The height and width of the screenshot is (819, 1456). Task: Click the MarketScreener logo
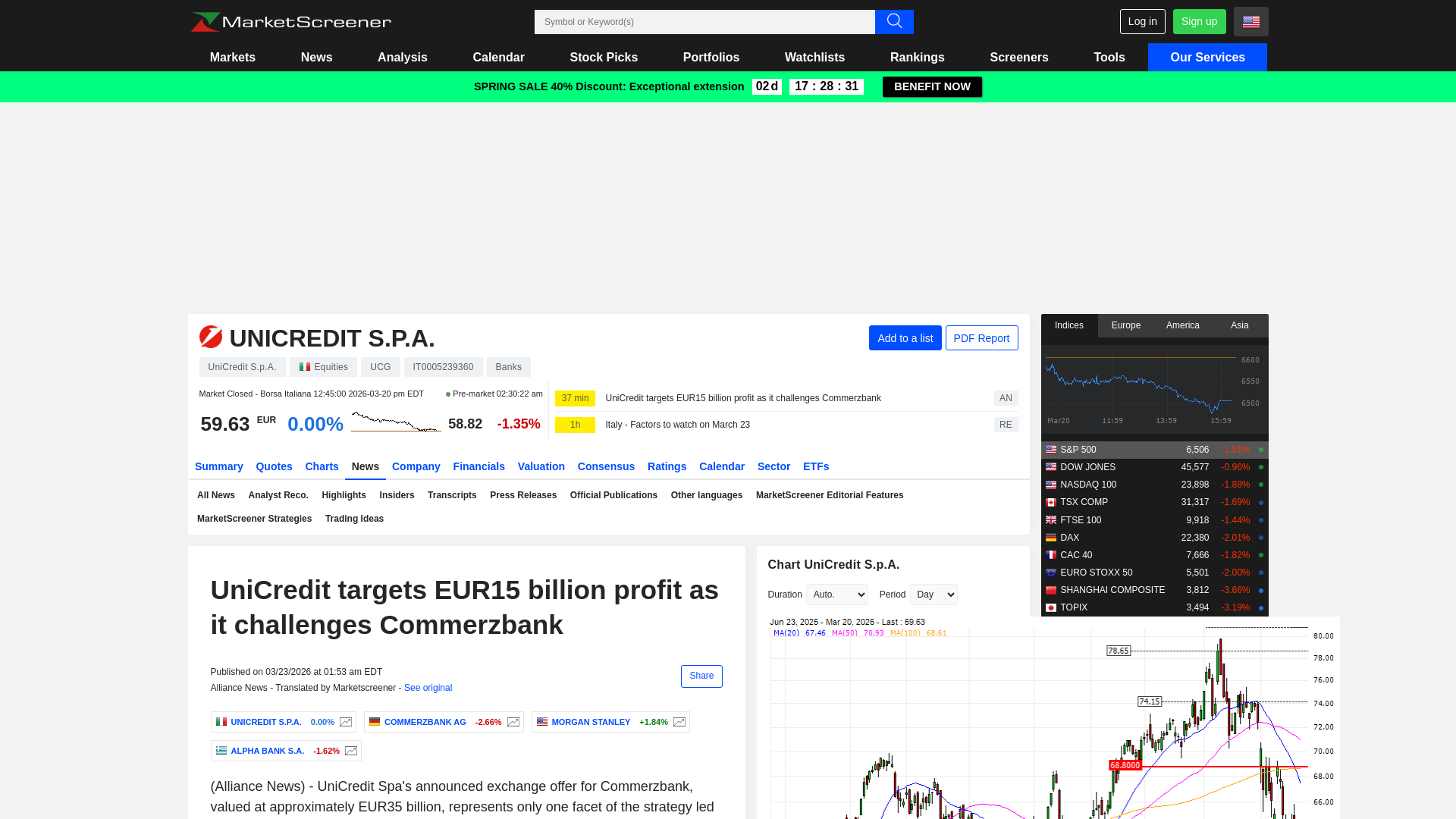pyautogui.click(x=291, y=22)
